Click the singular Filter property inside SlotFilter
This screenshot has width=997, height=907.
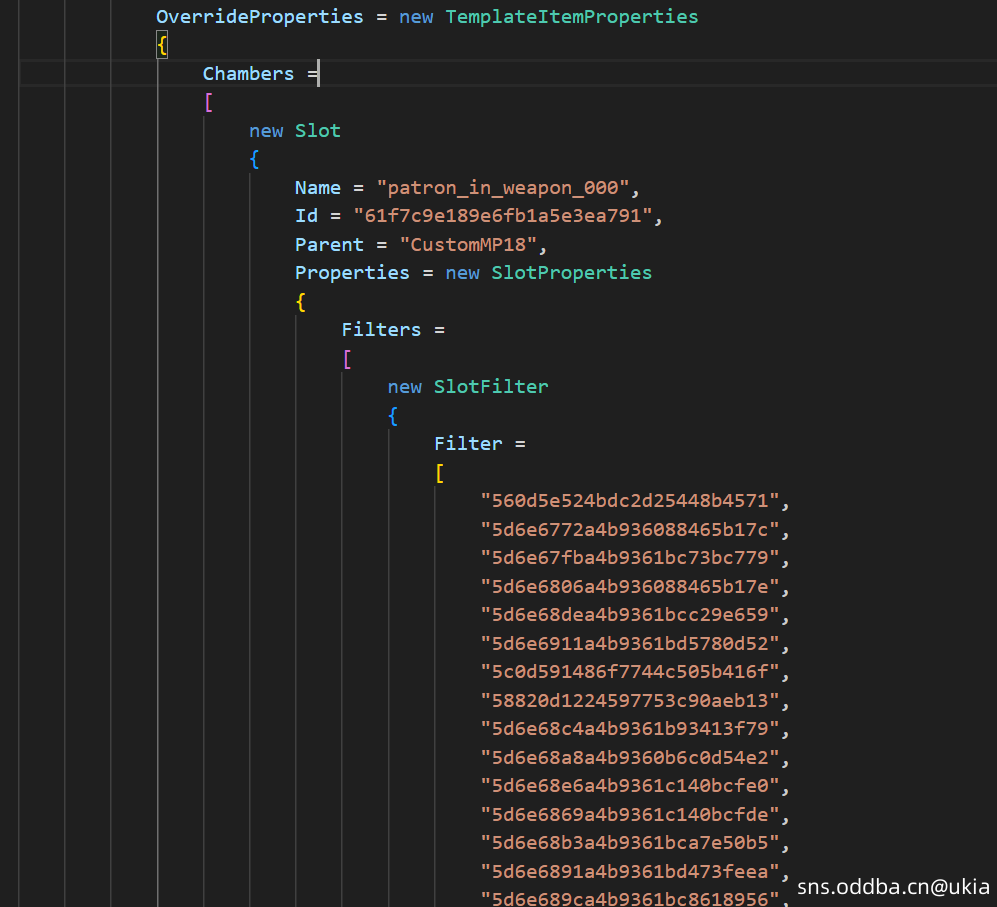coord(467,444)
